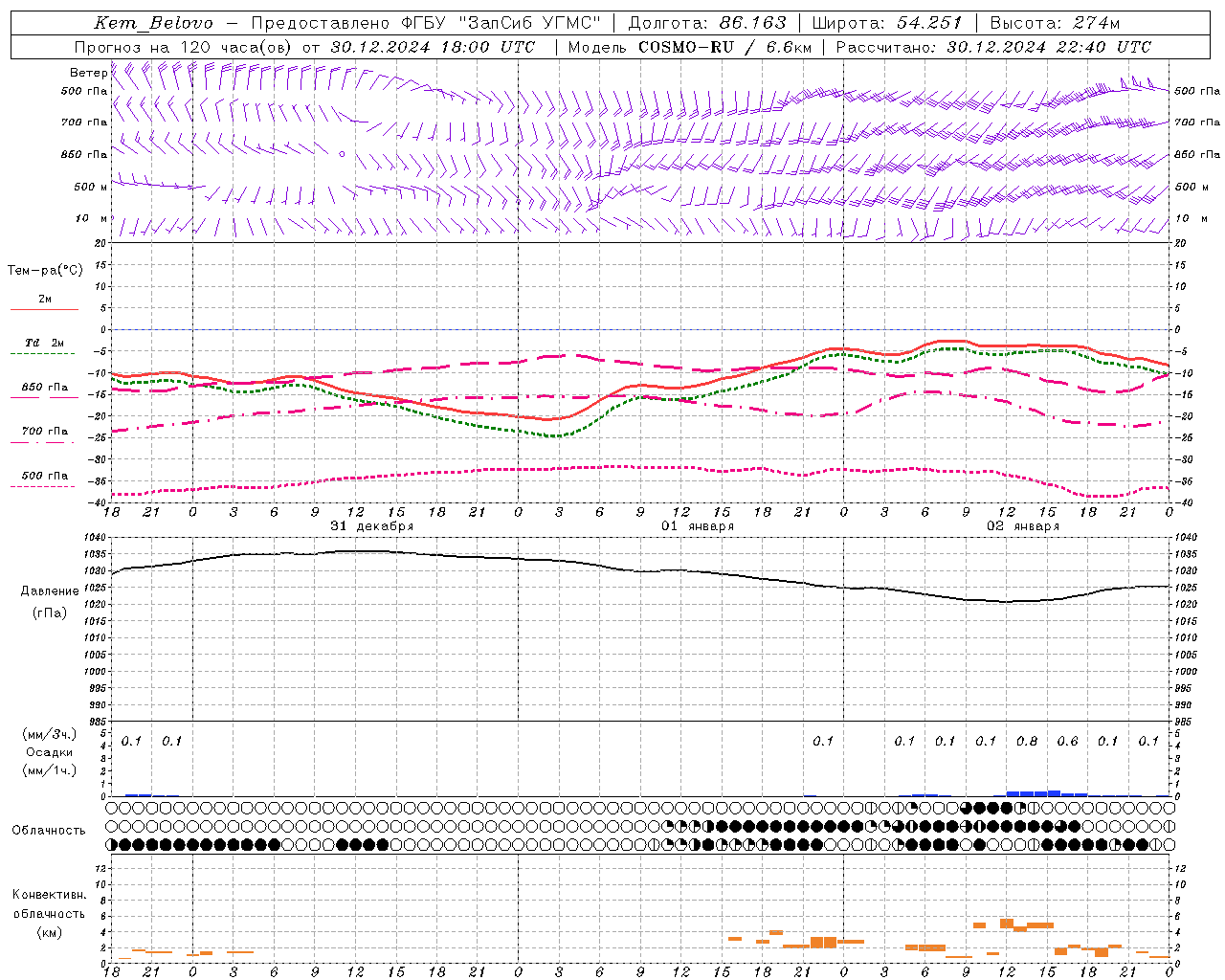Select the 'Модель COSMO-RU / 6.6км' text
Screen dimensions: 1225x980
click(x=690, y=47)
